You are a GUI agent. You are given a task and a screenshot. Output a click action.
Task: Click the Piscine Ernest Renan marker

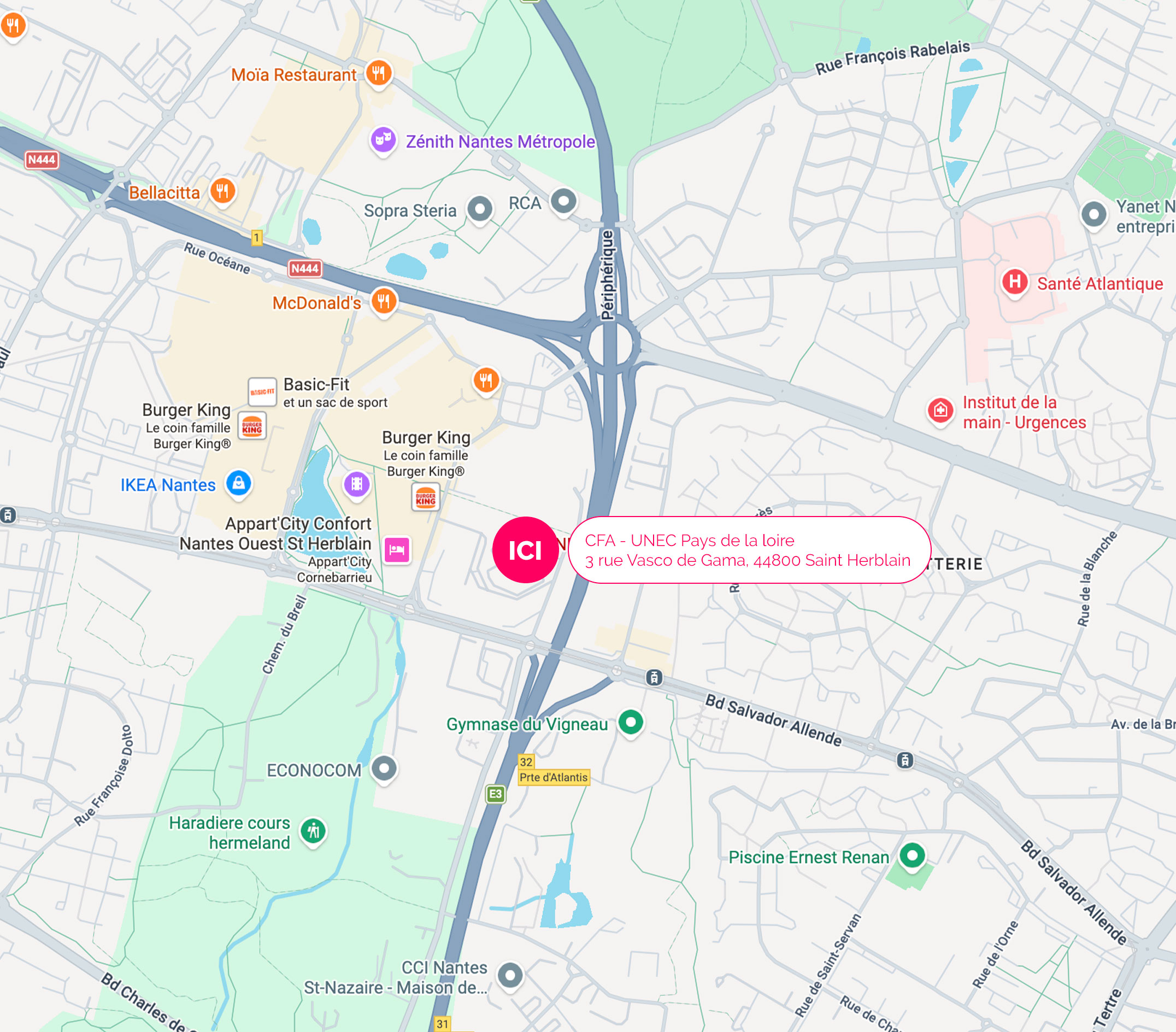(912, 856)
